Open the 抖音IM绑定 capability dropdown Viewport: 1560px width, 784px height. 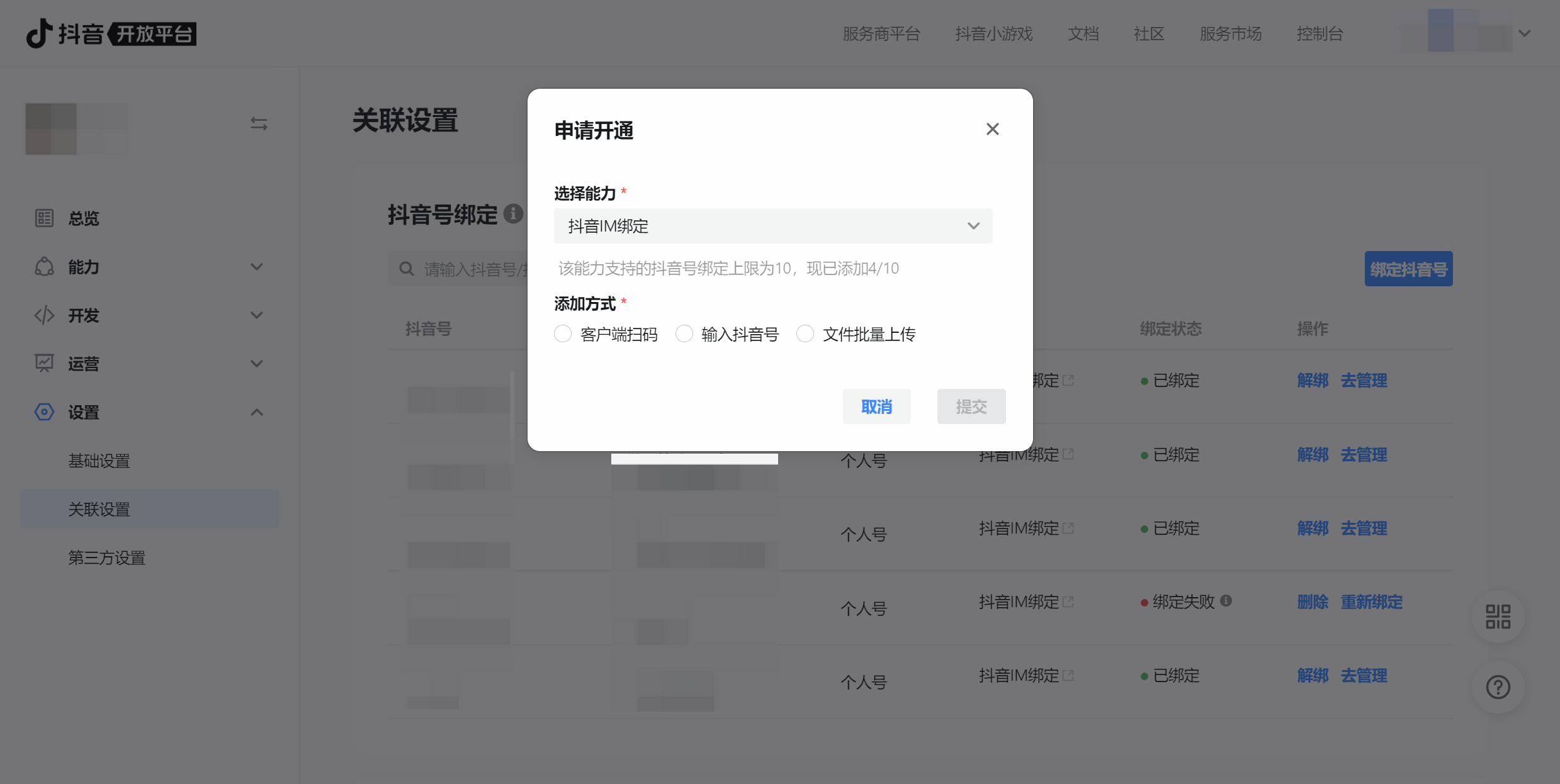click(773, 226)
